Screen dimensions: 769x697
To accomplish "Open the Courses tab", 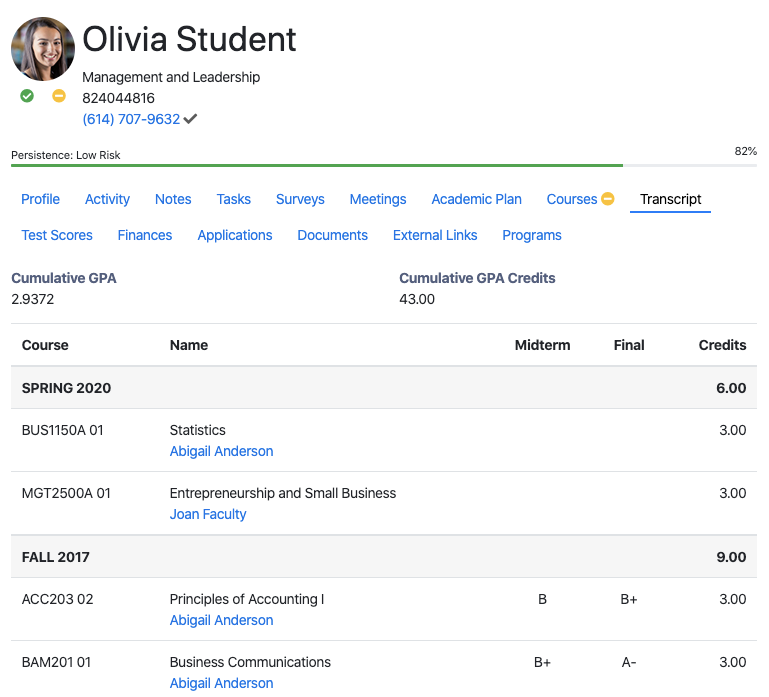I will pyautogui.click(x=572, y=199).
